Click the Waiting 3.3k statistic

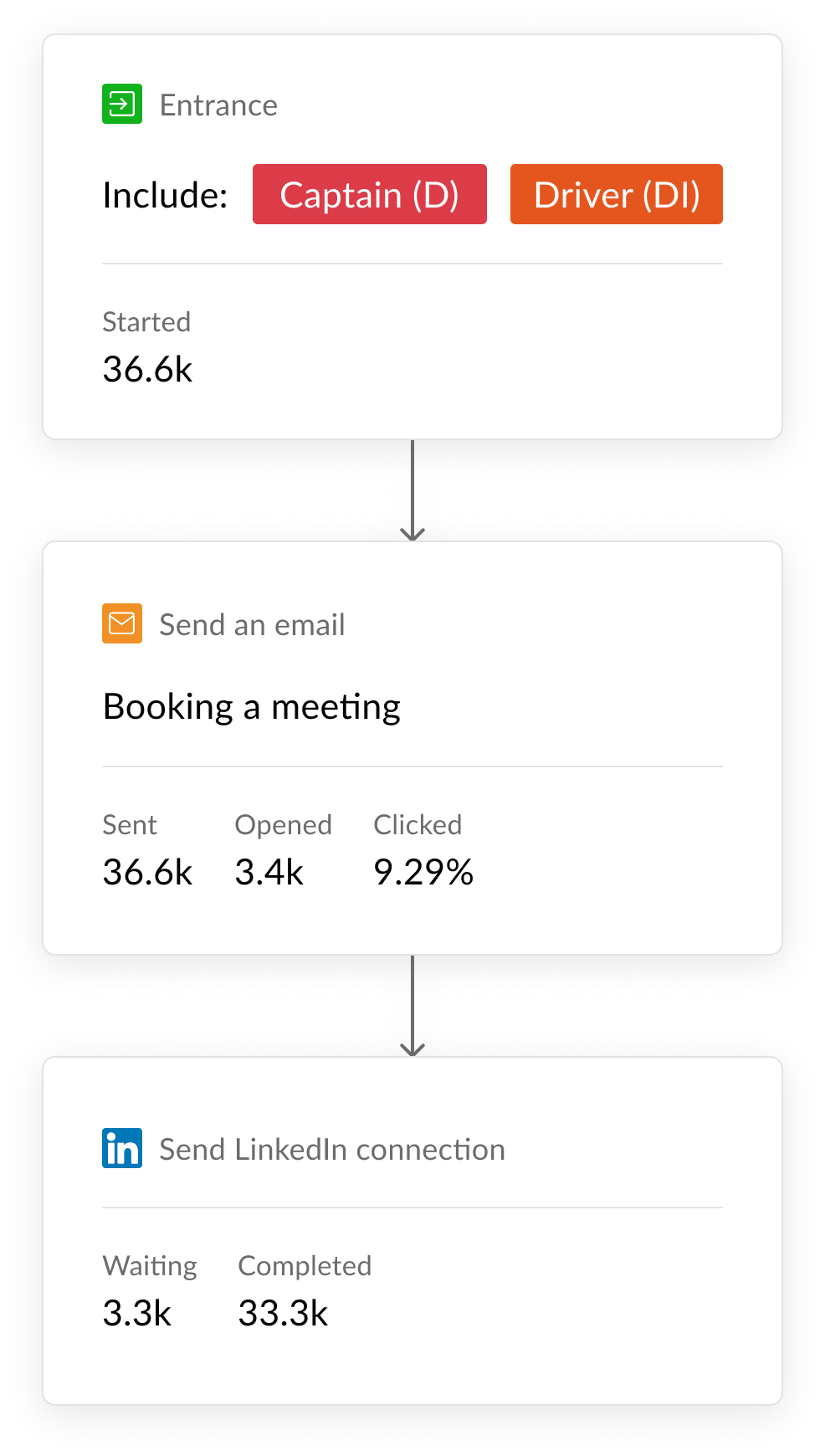(x=137, y=1313)
